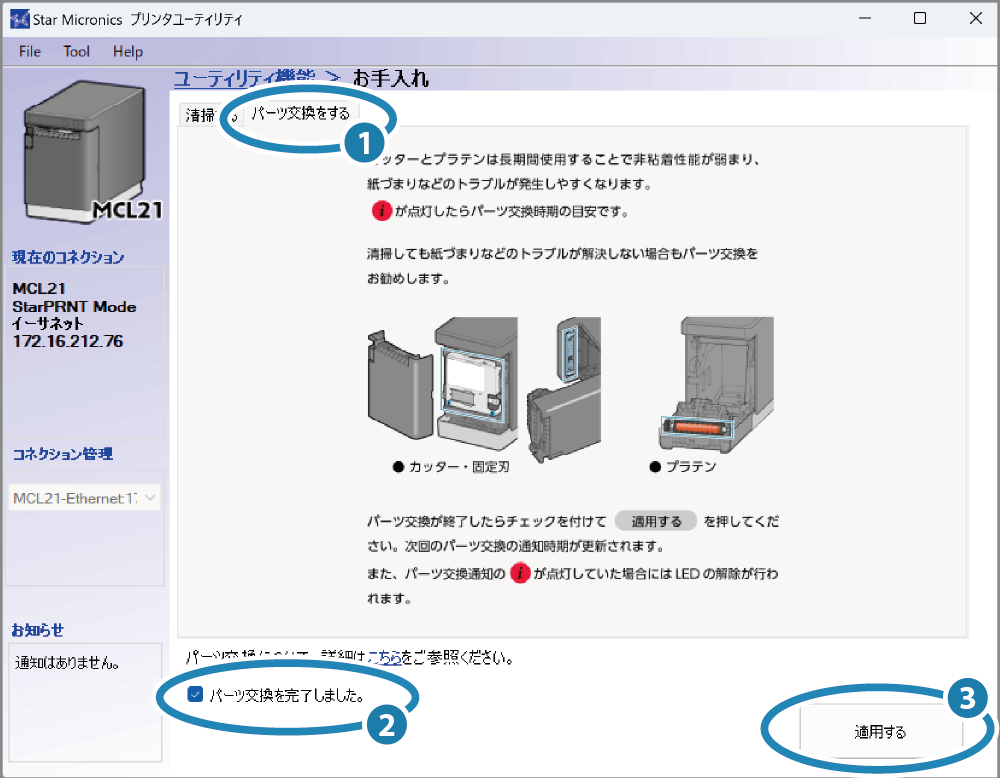Click the 'StarPRNT Mode' connection text

pyautogui.click(x=74, y=307)
